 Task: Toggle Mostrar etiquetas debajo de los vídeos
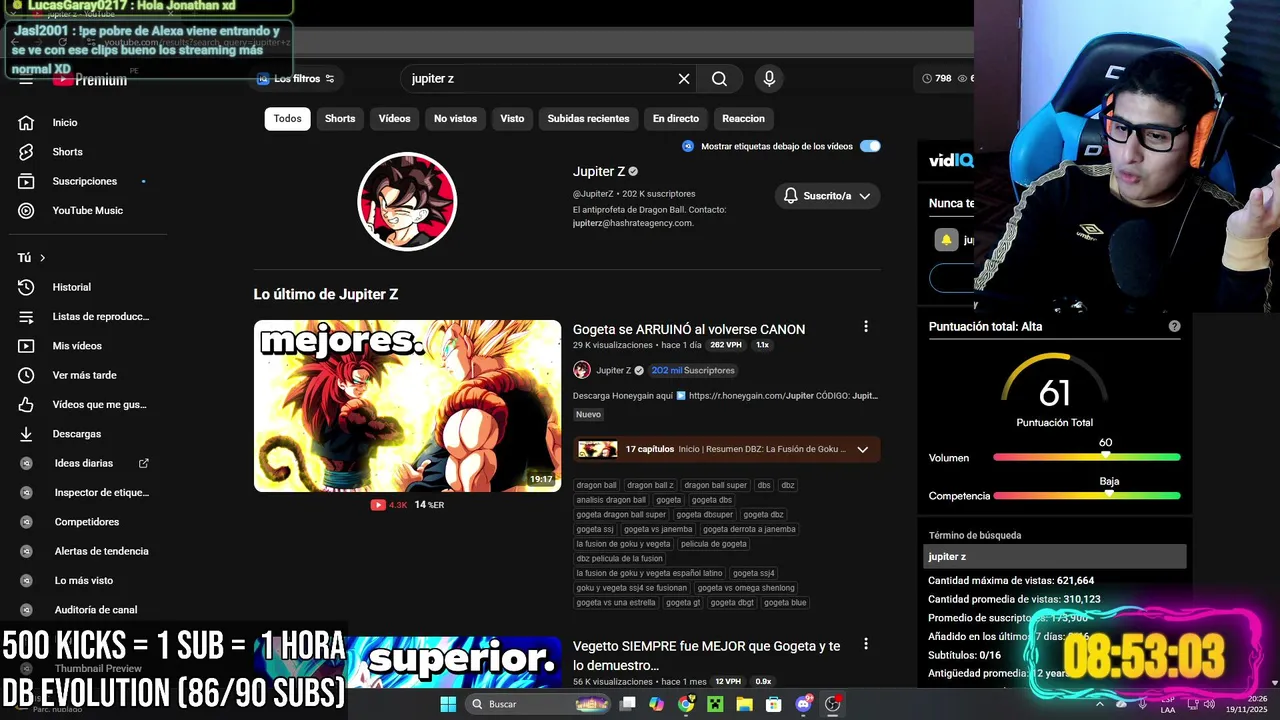pos(870,146)
